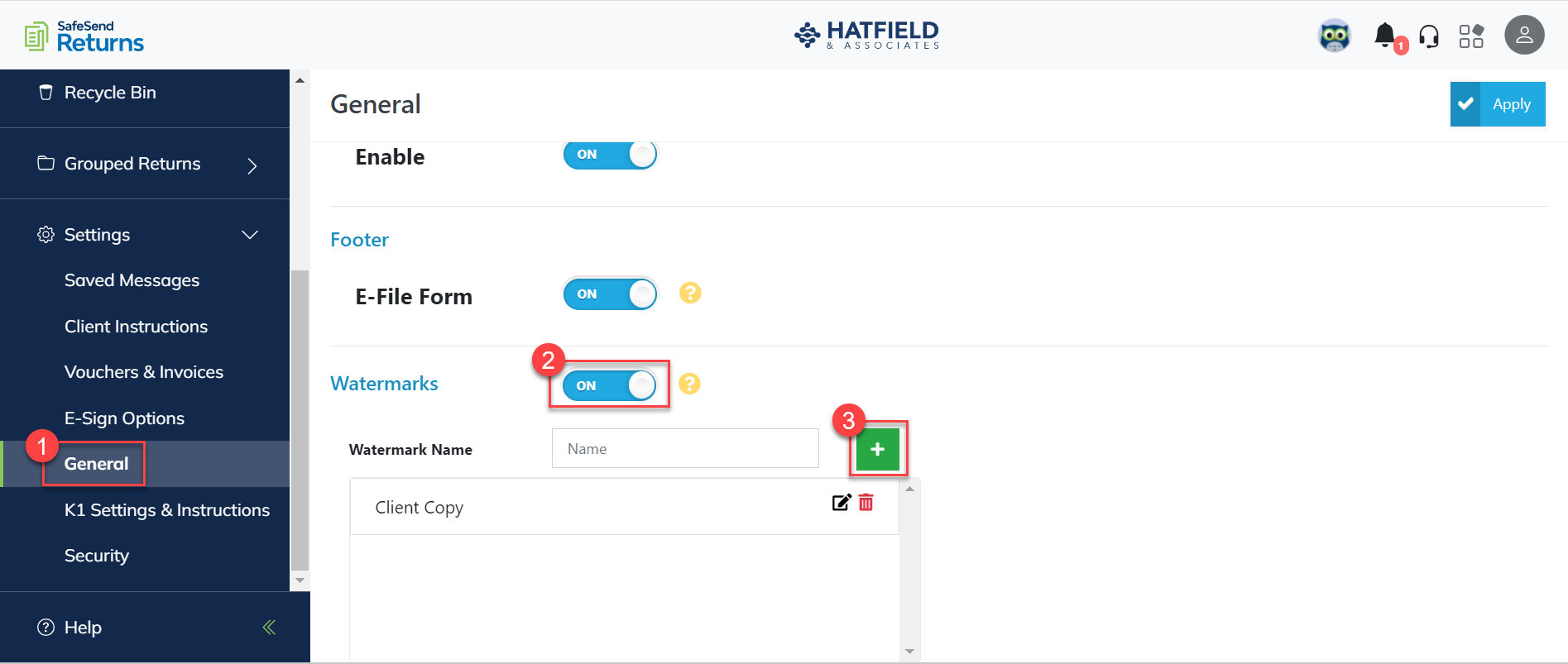Go to K1 Settings & Instructions
1568x664 pixels.
(x=166, y=509)
